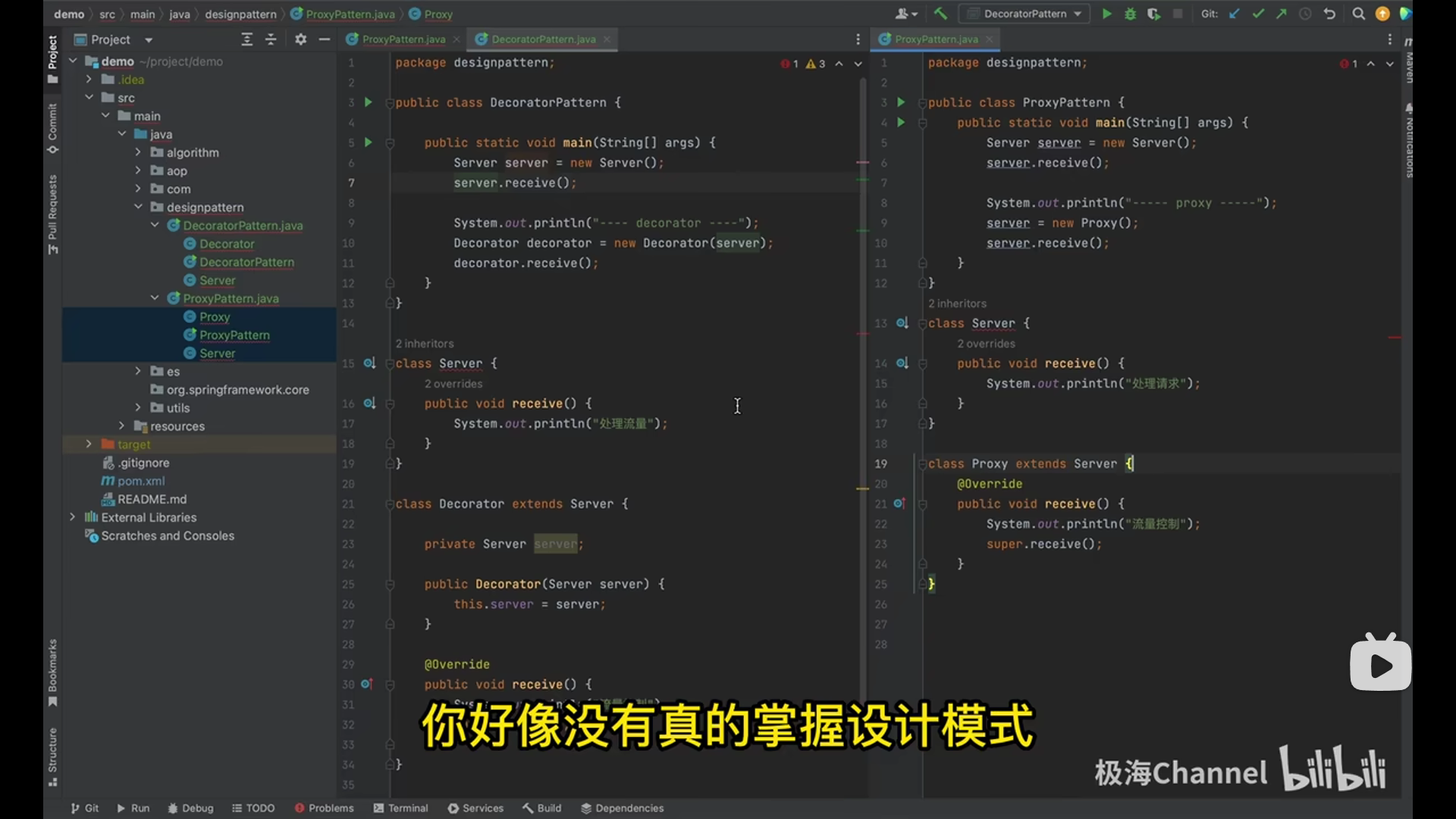Collapse all nodes in the Project tree
1456x819 pixels.
pyautogui.click(x=271, y=39)
